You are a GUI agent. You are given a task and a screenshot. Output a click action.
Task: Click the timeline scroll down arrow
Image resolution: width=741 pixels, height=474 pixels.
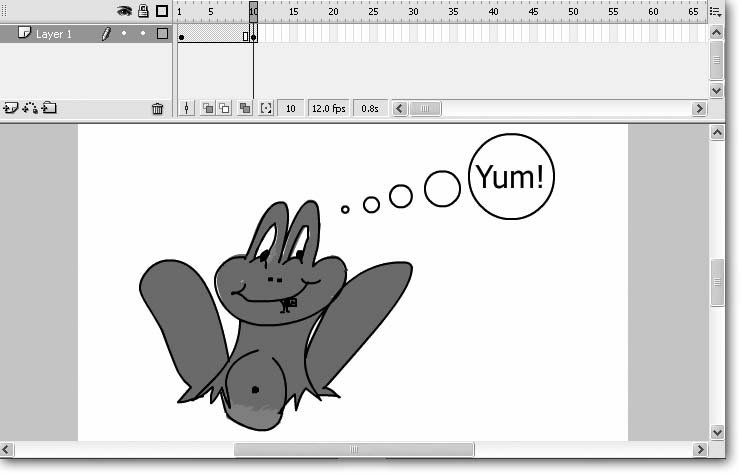pyautogui.click(x=716, y=90)
